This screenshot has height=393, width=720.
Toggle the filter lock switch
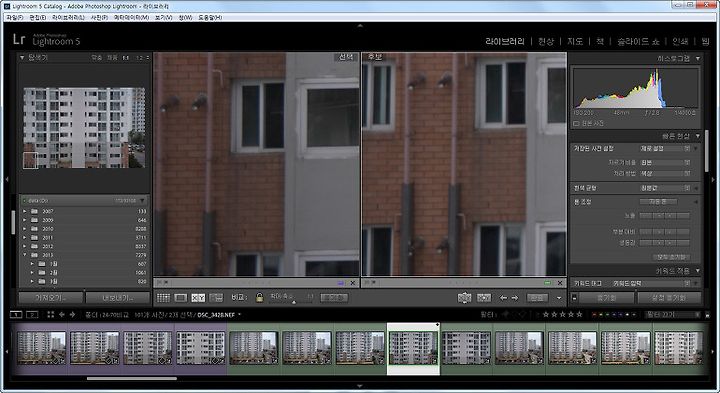tap(707, 315)
